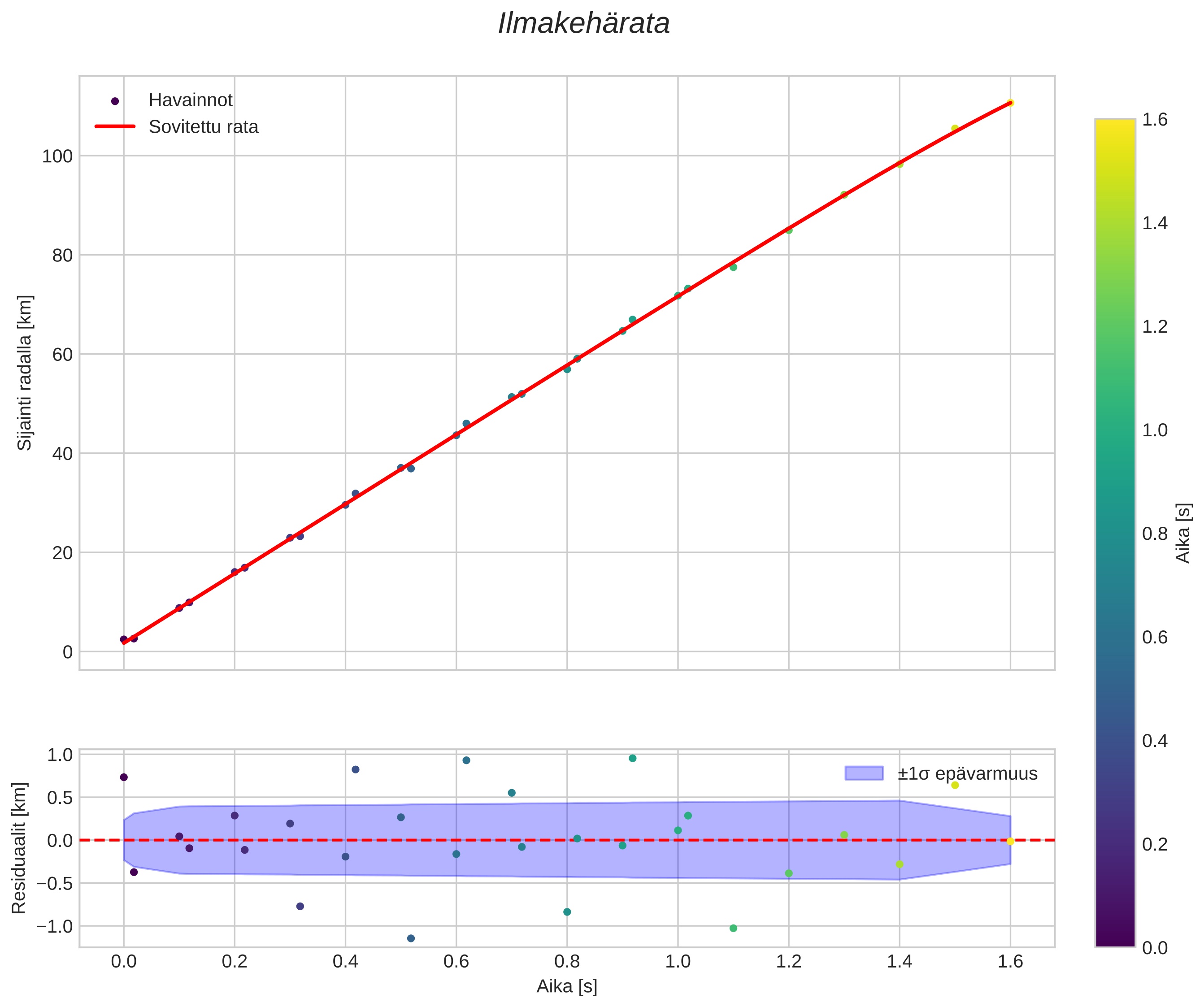Click the highest residual point near 0.92 s
The width and height of the screenshot is (1204, 1007).
[632, 758]
